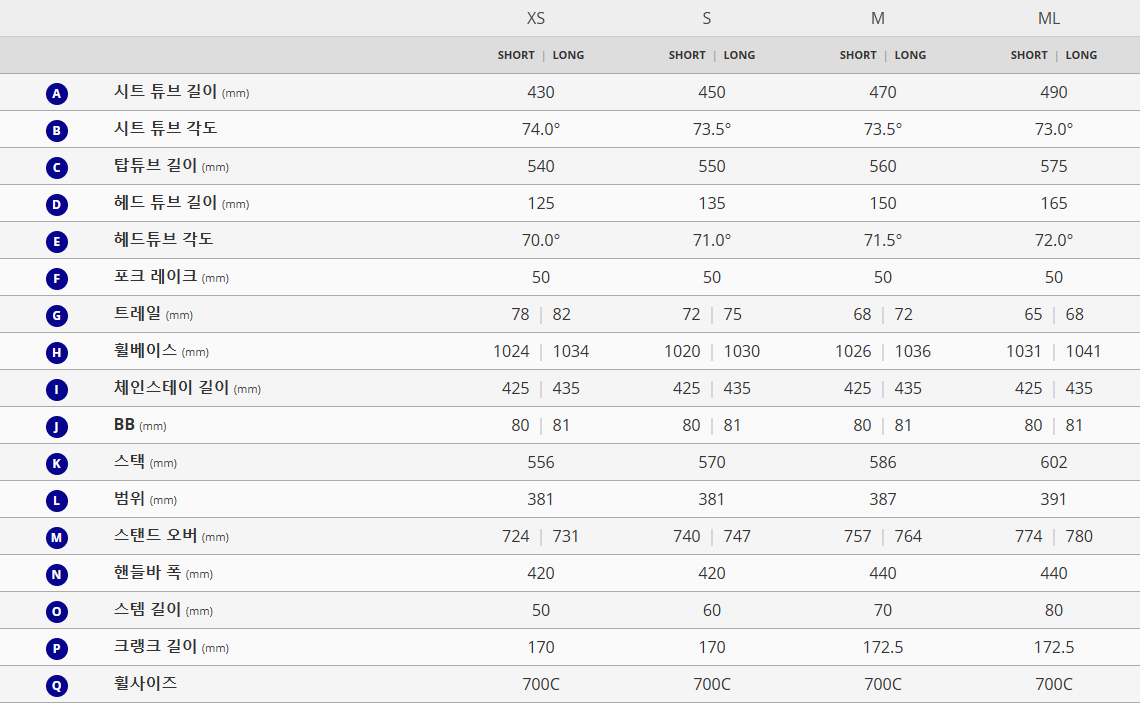Select the XS size column header
The width and height of the screenshot is (1142, 703).
click(x=535, y=18)
